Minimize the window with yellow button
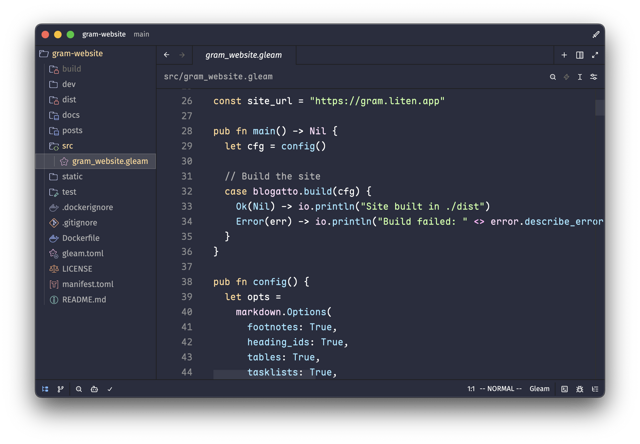 pos(58,35)
